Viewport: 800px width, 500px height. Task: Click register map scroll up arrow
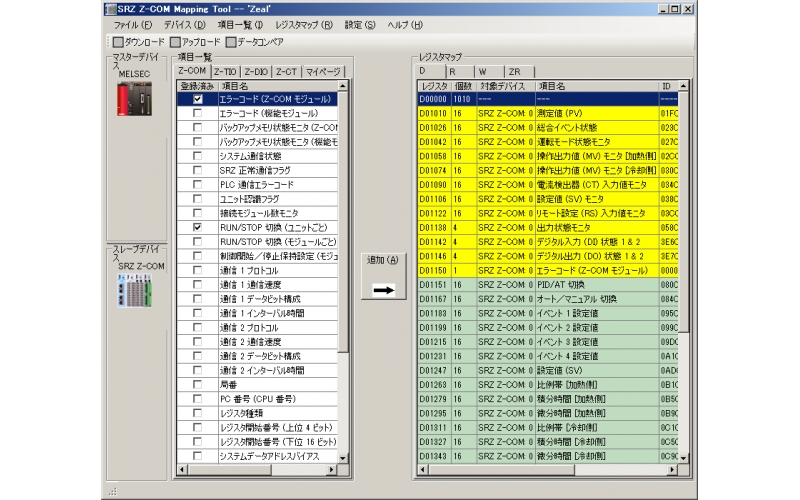pyautogui.click(x=684, y=86)
